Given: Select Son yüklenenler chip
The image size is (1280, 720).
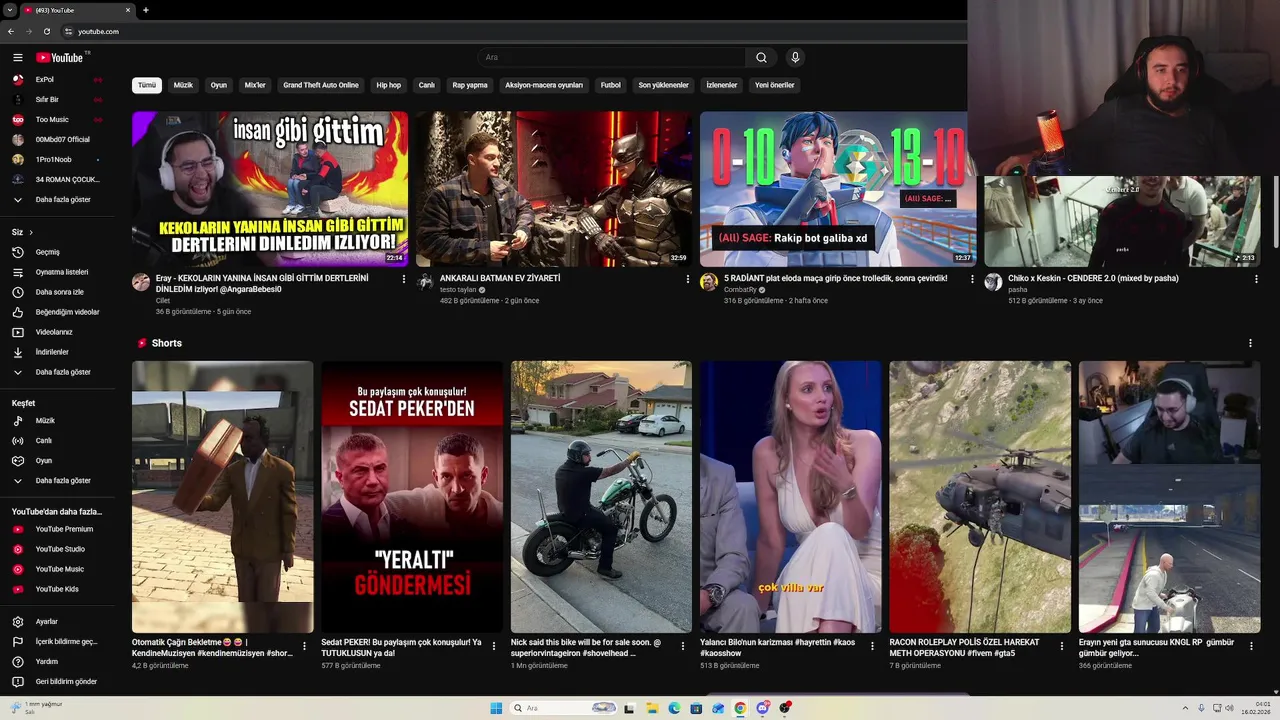Looking at the screenshot, I should pos(664,85).
